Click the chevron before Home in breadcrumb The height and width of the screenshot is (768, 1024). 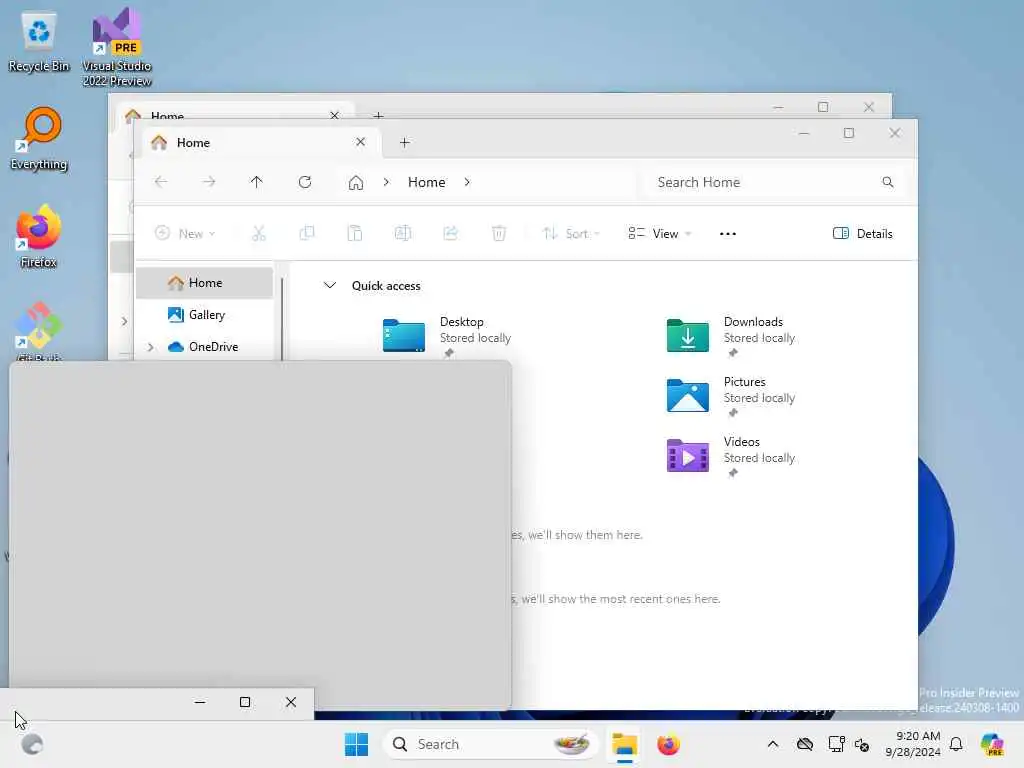pyautogui.click(x=387, y=182)
